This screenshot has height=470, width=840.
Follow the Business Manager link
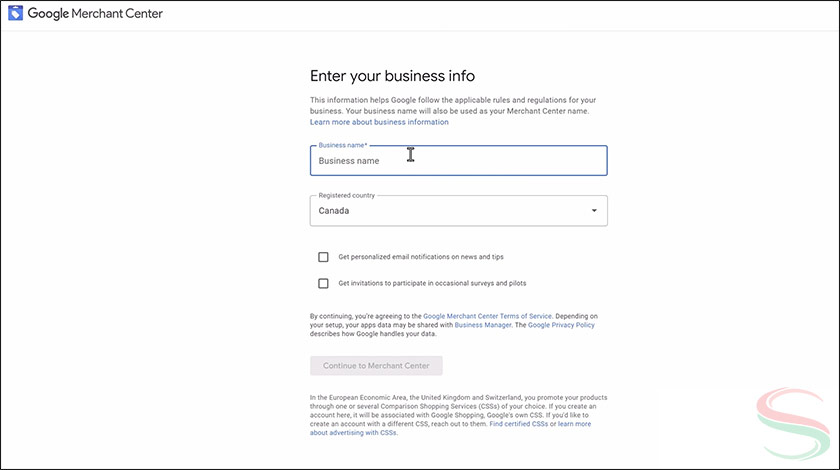tap(483, 325)
